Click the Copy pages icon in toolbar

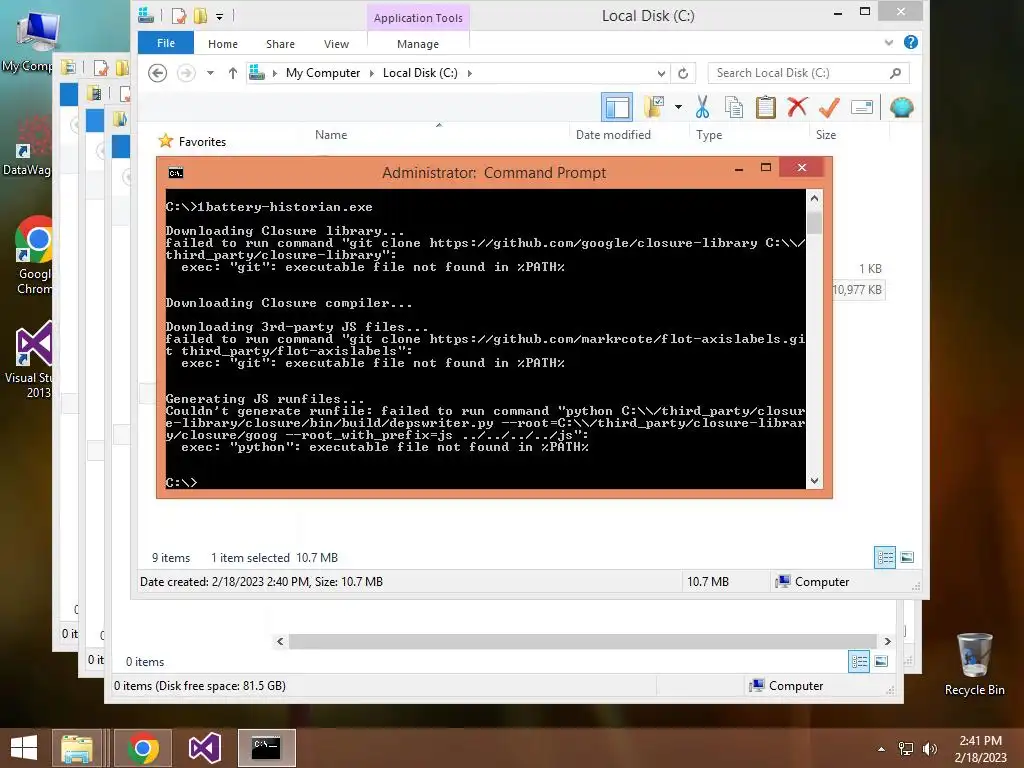point(734,107)
